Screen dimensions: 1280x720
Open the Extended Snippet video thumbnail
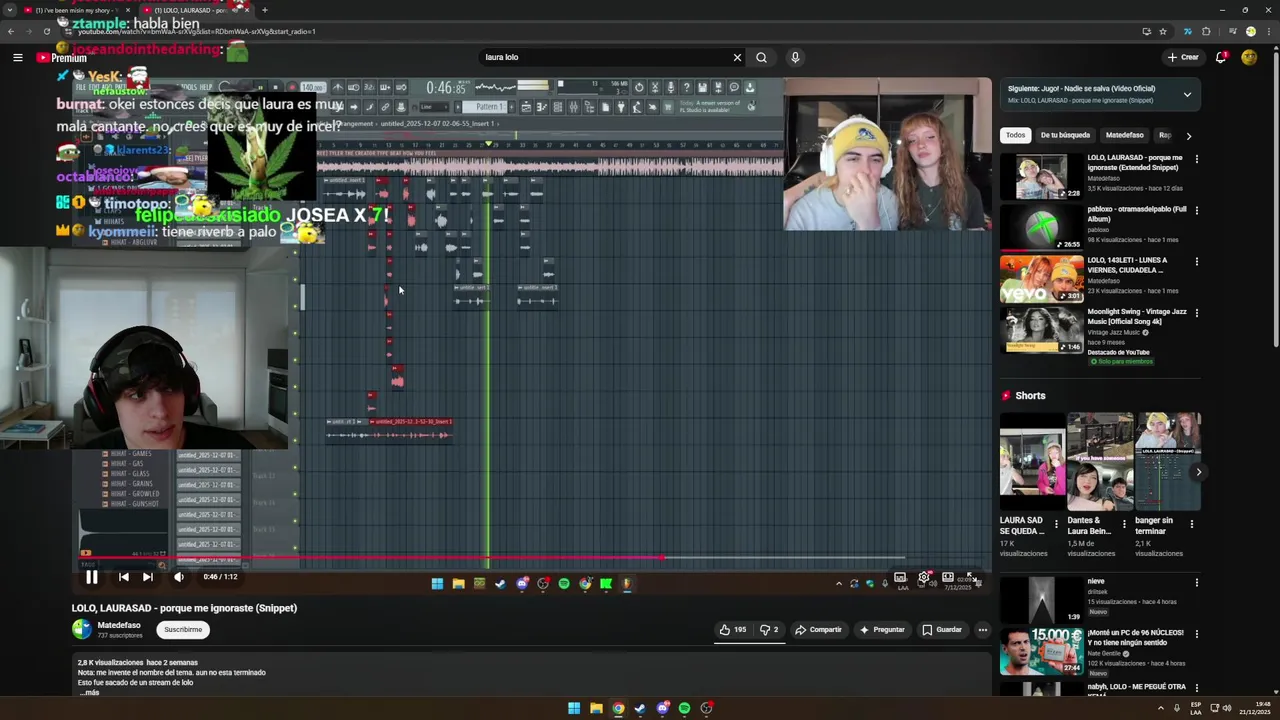(1041, 176)
